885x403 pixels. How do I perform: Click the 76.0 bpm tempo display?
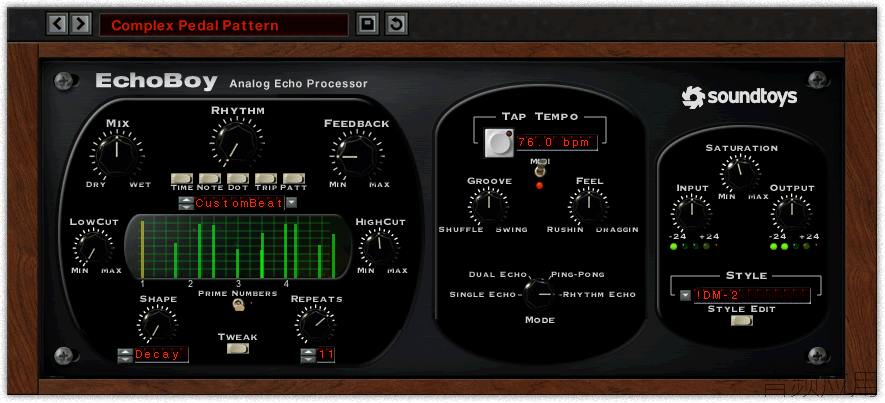point(557,142)
